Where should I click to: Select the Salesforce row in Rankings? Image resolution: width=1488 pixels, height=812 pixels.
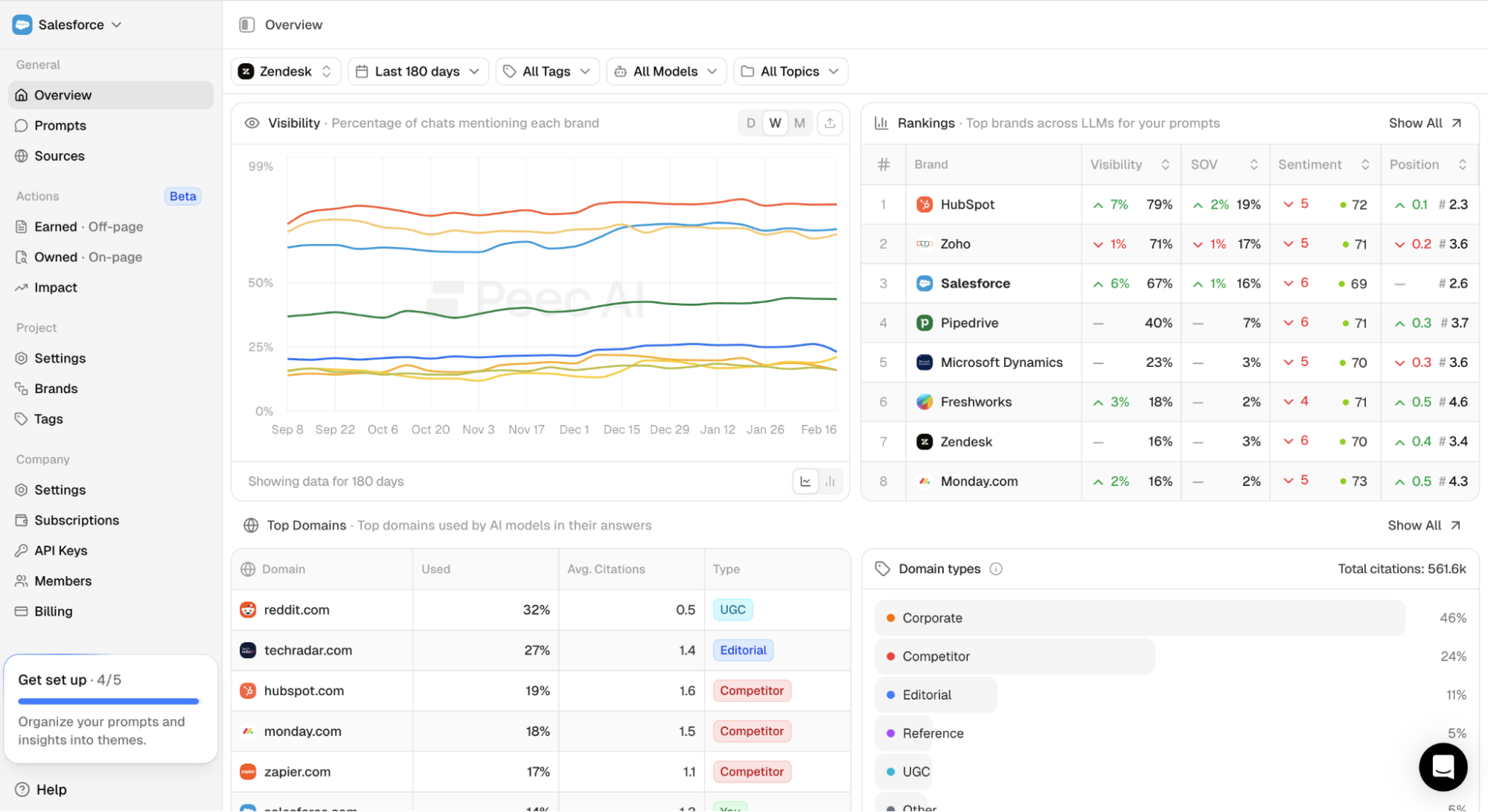point(1169,284)
